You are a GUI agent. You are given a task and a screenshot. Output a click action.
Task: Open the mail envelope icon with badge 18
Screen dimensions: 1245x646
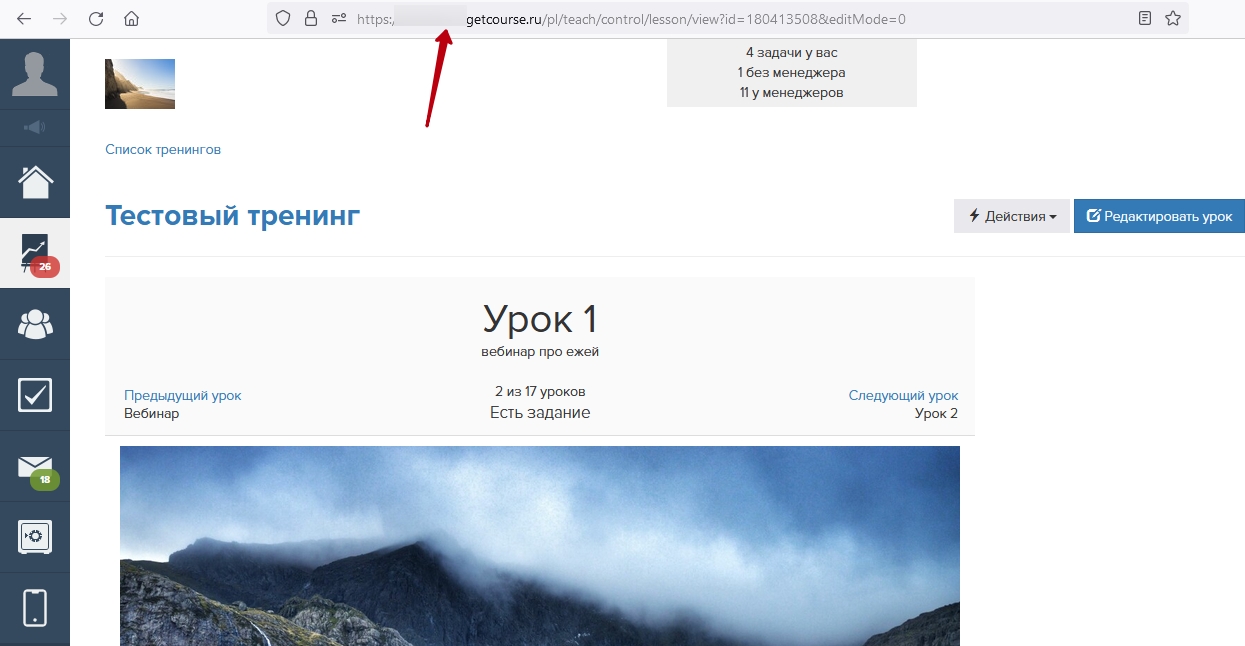(35, 467)
